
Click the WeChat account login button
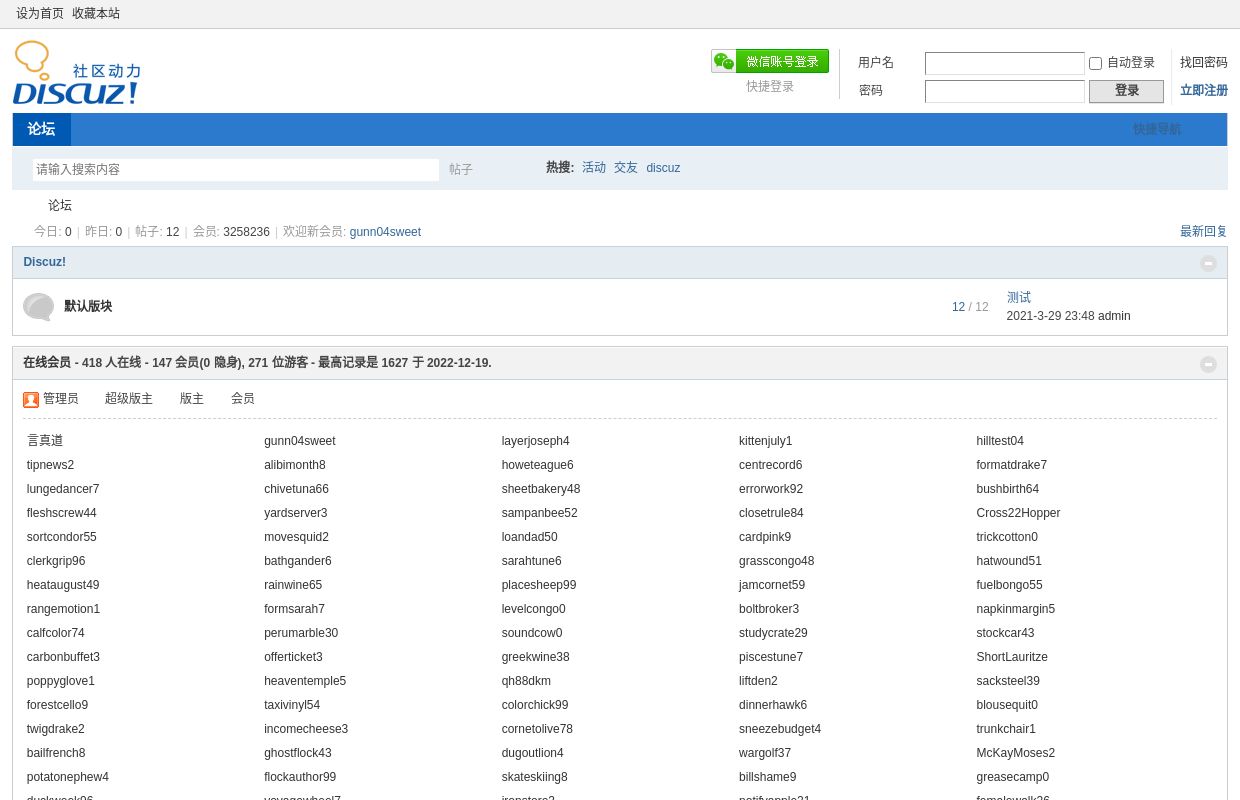pyautogui.click(x=770, y=62)
